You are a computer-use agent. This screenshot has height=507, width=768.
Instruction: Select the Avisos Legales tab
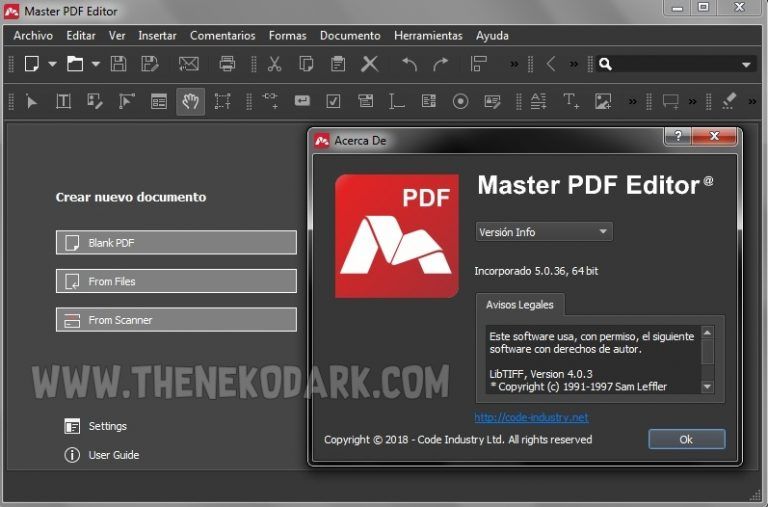[x=520, y=305]
